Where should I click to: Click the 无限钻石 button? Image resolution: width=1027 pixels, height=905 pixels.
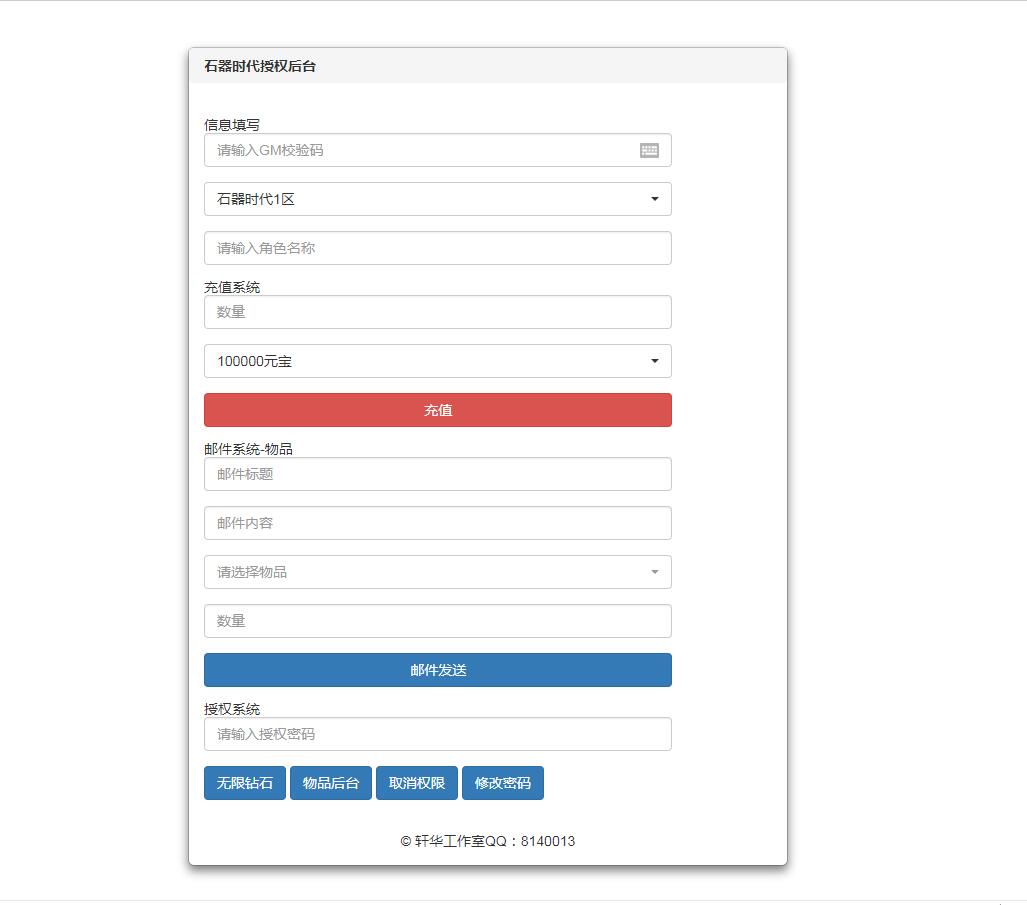point(245,783)
